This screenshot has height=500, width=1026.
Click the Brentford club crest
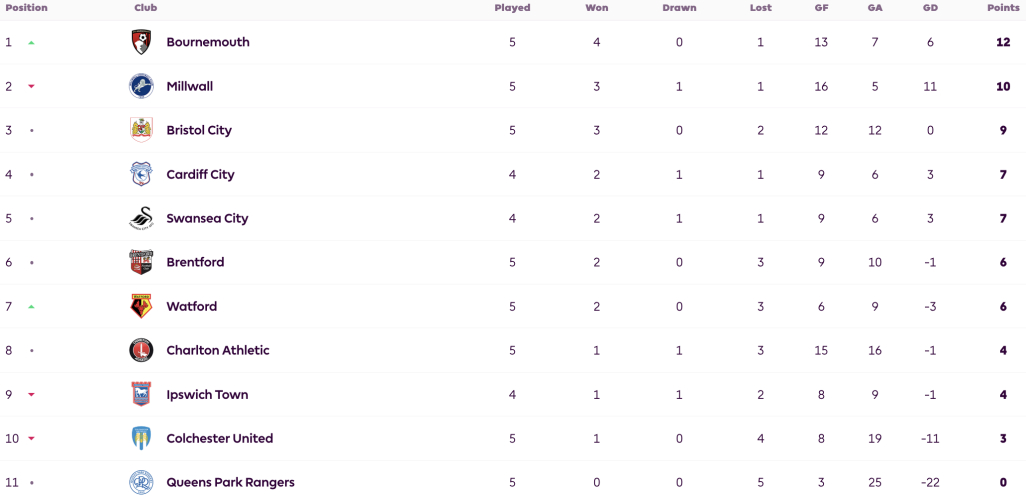pyautogui.click(x=141, y=262)
